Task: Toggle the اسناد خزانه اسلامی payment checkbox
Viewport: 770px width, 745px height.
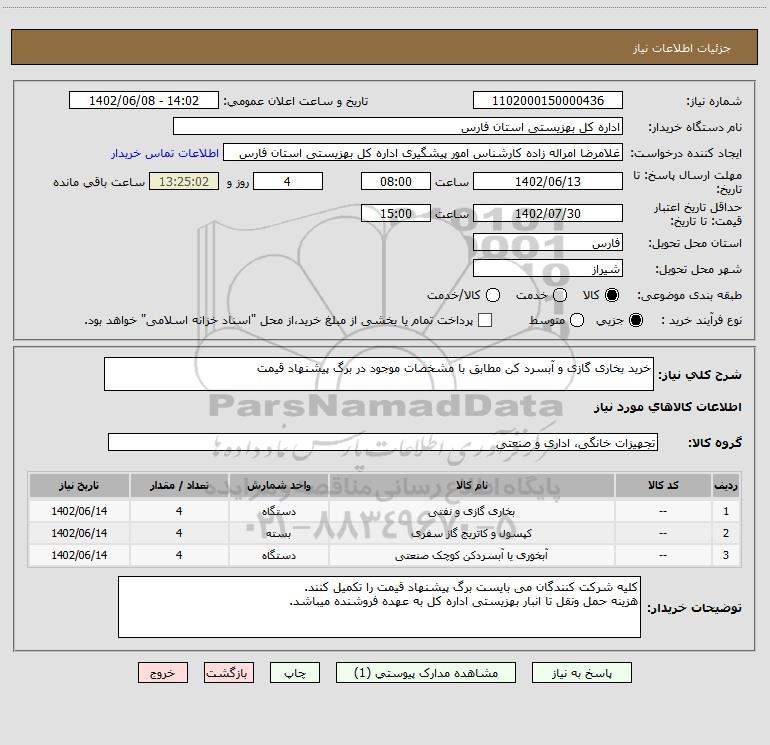Action: 485,320
